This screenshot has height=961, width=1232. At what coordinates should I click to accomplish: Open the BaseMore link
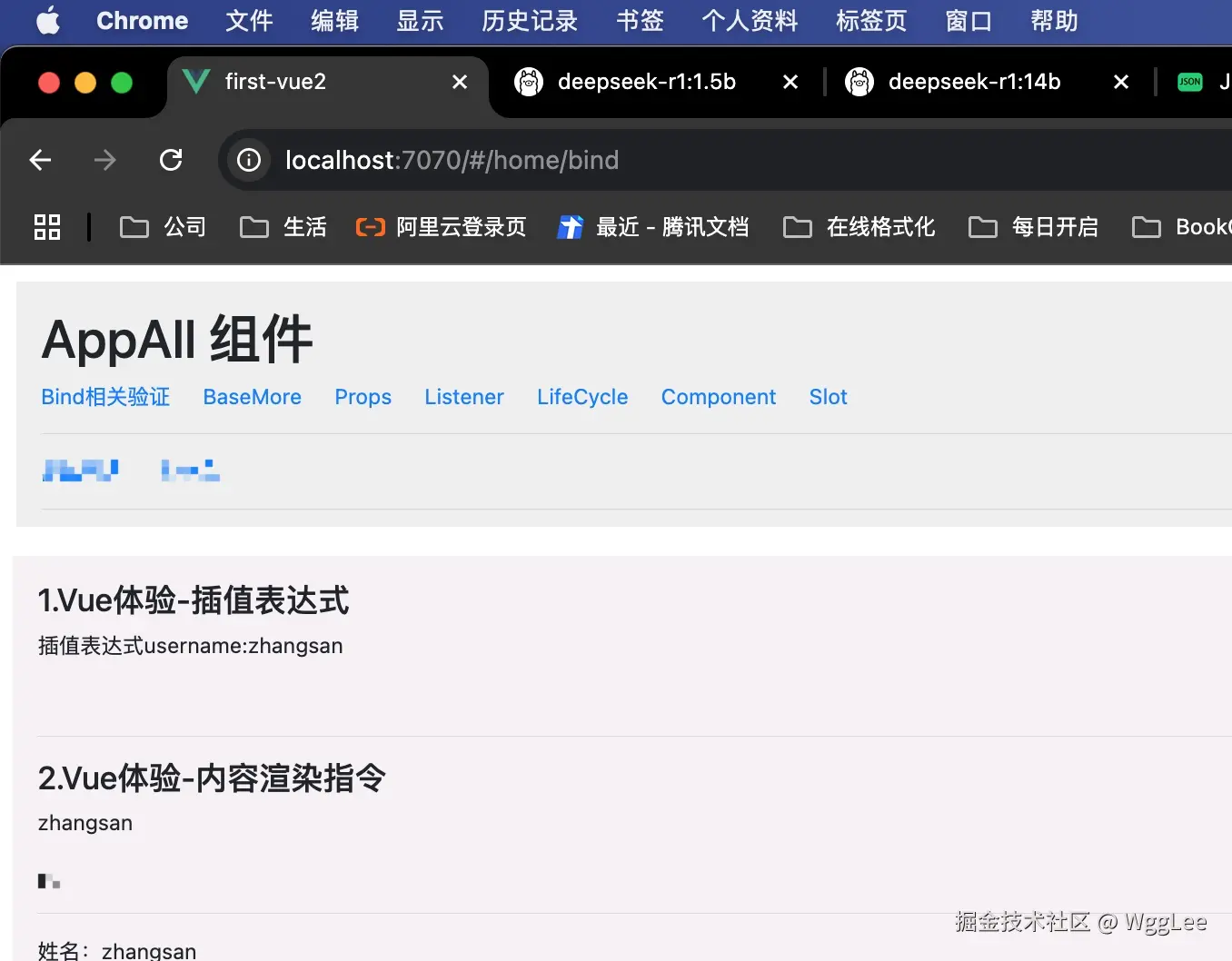[x=252, y=397]
